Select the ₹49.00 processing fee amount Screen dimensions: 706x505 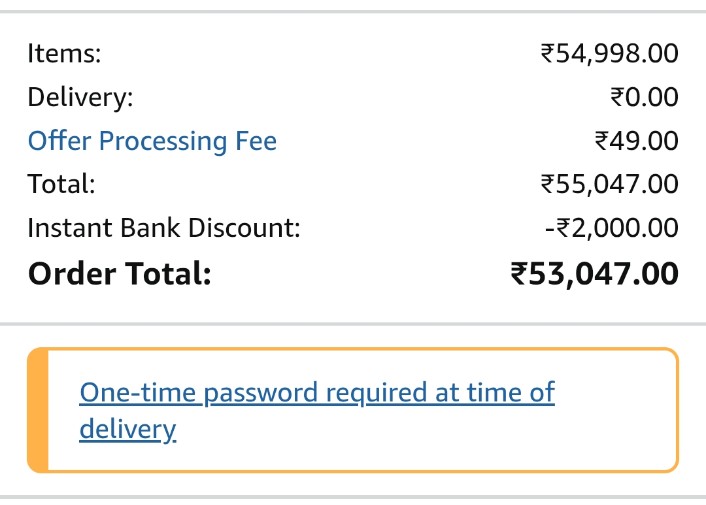636,141
